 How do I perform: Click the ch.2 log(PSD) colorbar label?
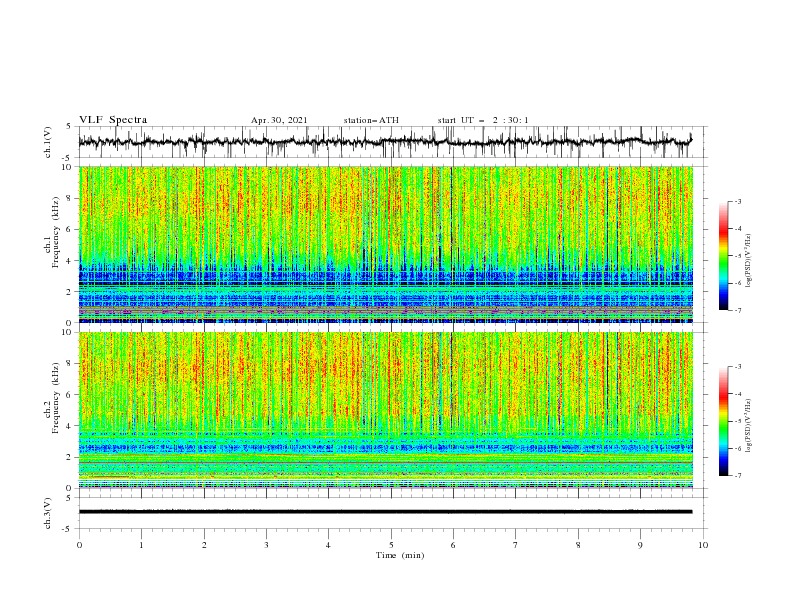[748, 426]
